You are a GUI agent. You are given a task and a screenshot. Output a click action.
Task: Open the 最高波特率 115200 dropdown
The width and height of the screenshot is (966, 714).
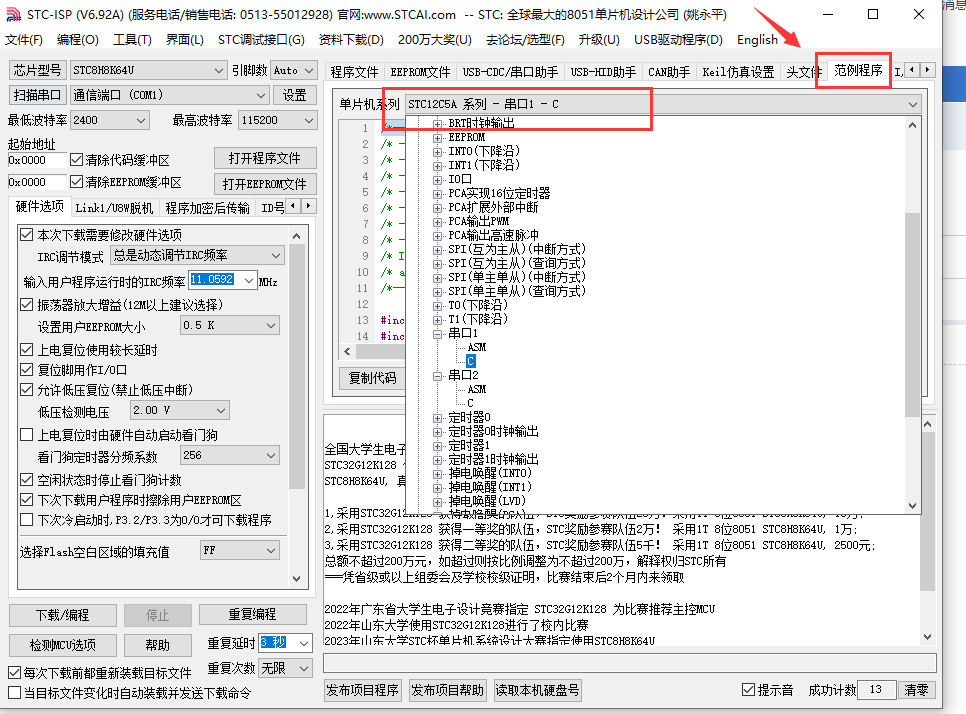tap(309, 121)
